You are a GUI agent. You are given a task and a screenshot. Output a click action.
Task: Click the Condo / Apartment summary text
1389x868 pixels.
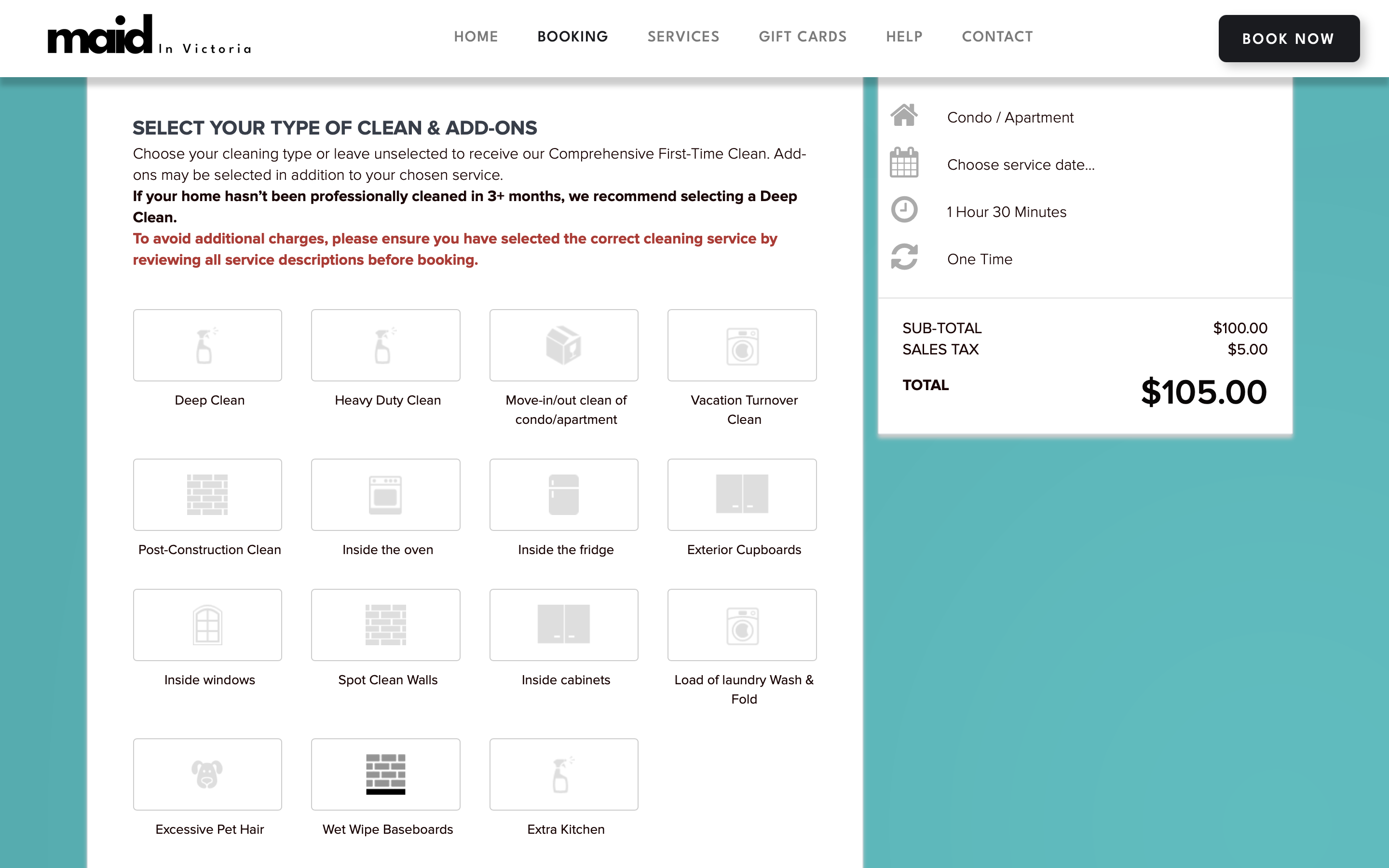tap(1009, 118)
